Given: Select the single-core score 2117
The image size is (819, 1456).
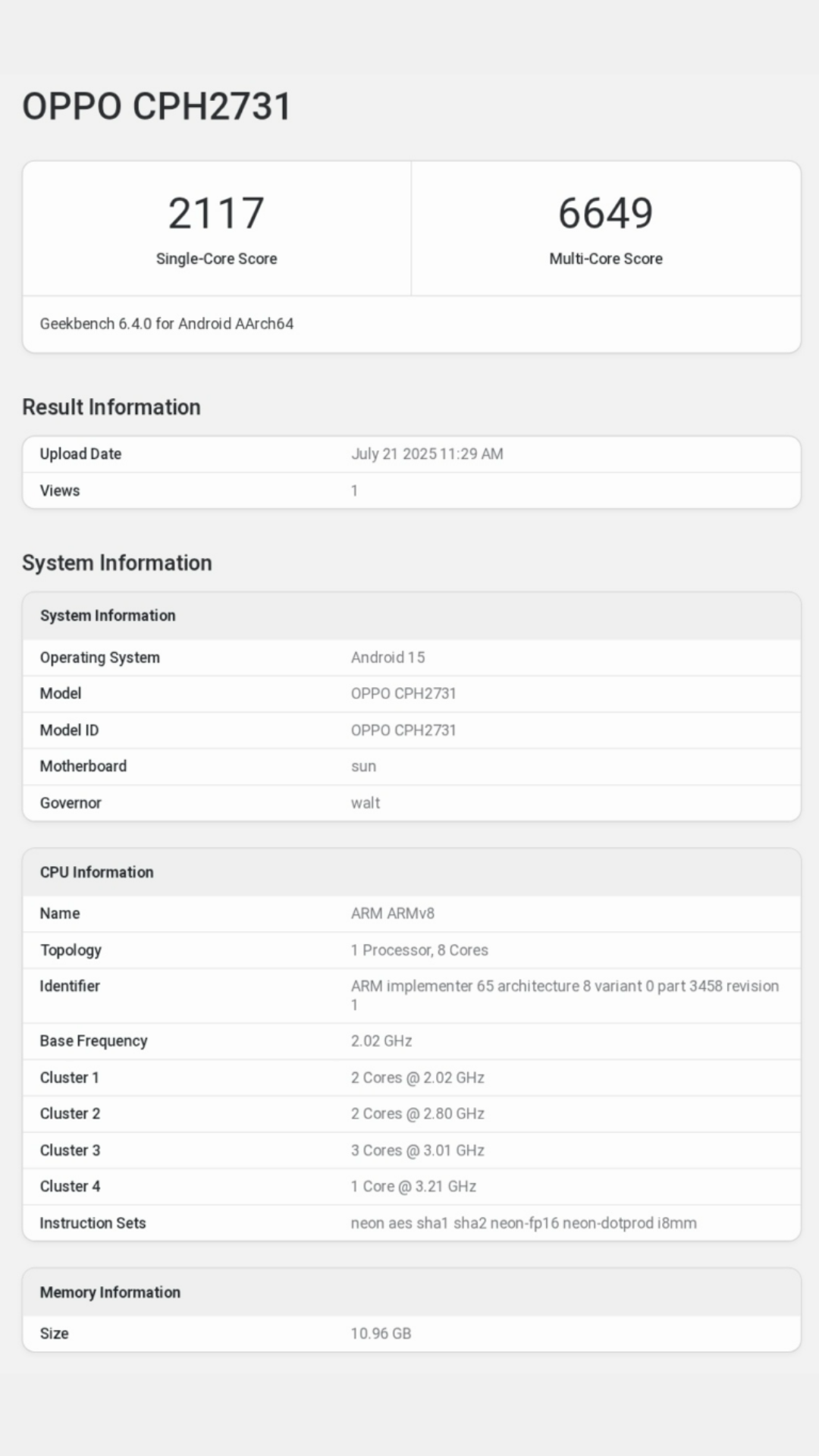Looking at the screenshot, I should [216, 213].
